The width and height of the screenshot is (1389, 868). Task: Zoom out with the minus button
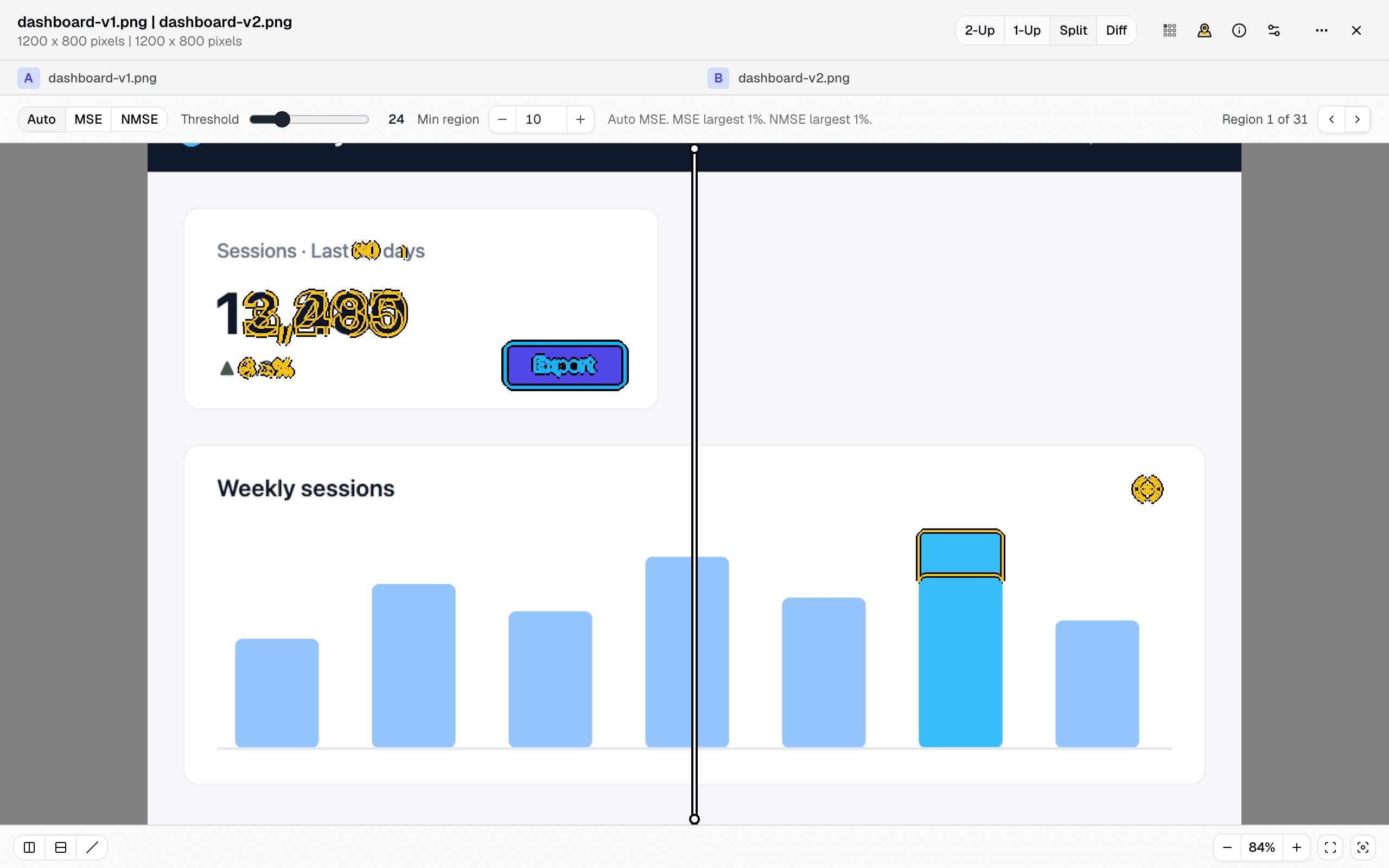click(1227, 847)
